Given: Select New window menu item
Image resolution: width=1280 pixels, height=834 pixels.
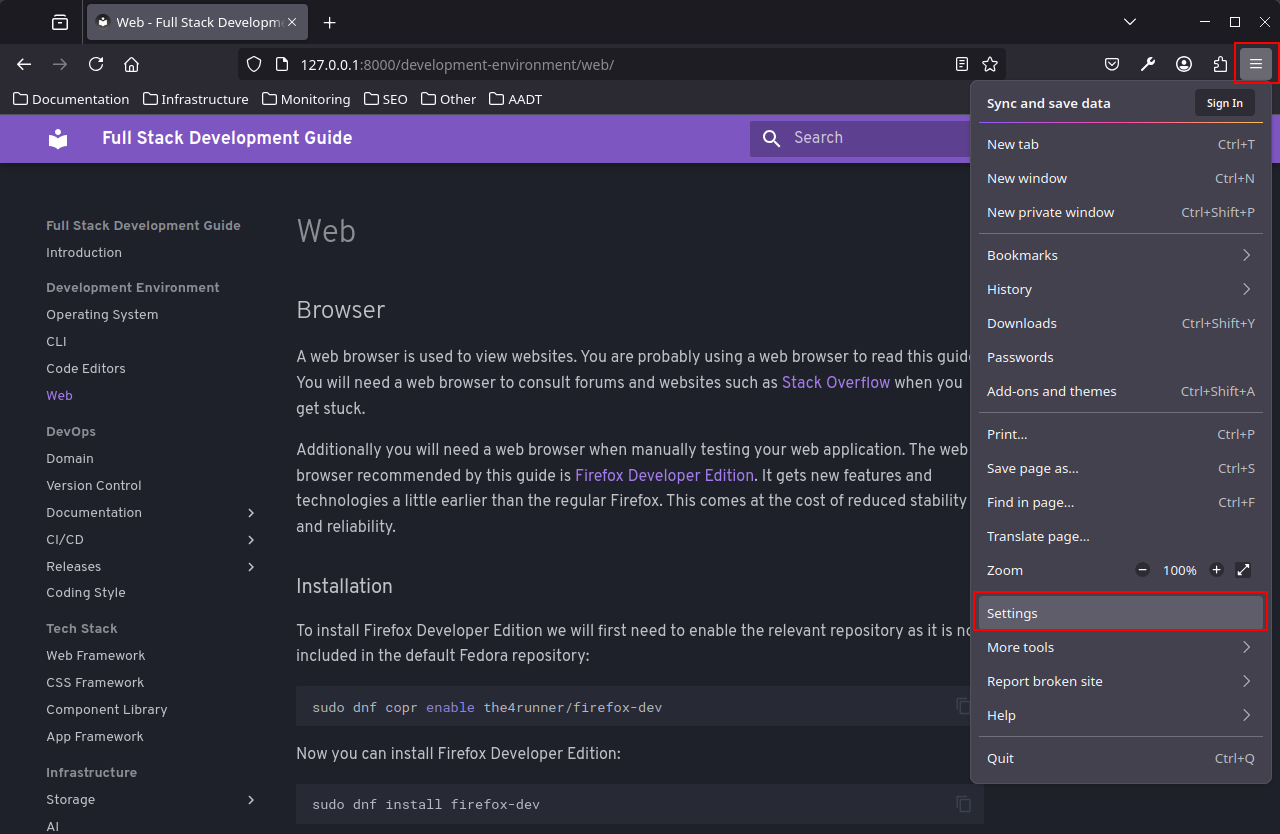Looking at the screenshot, I should pyautogui.click(x=1120, y=178).
